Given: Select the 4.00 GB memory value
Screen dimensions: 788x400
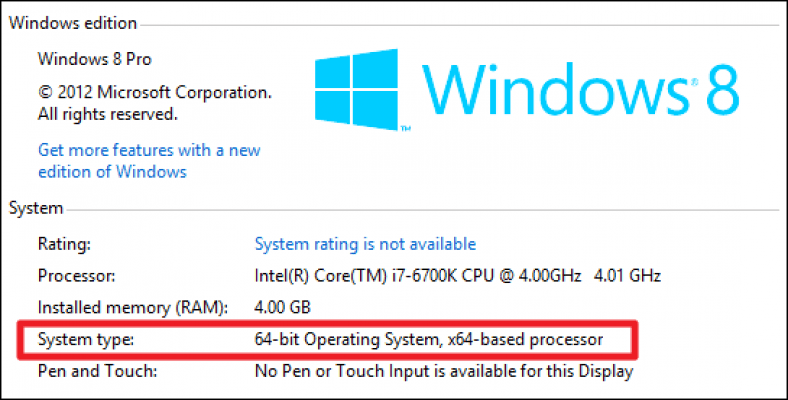Looking at the screenshot, I should click(x=282, y=307).
